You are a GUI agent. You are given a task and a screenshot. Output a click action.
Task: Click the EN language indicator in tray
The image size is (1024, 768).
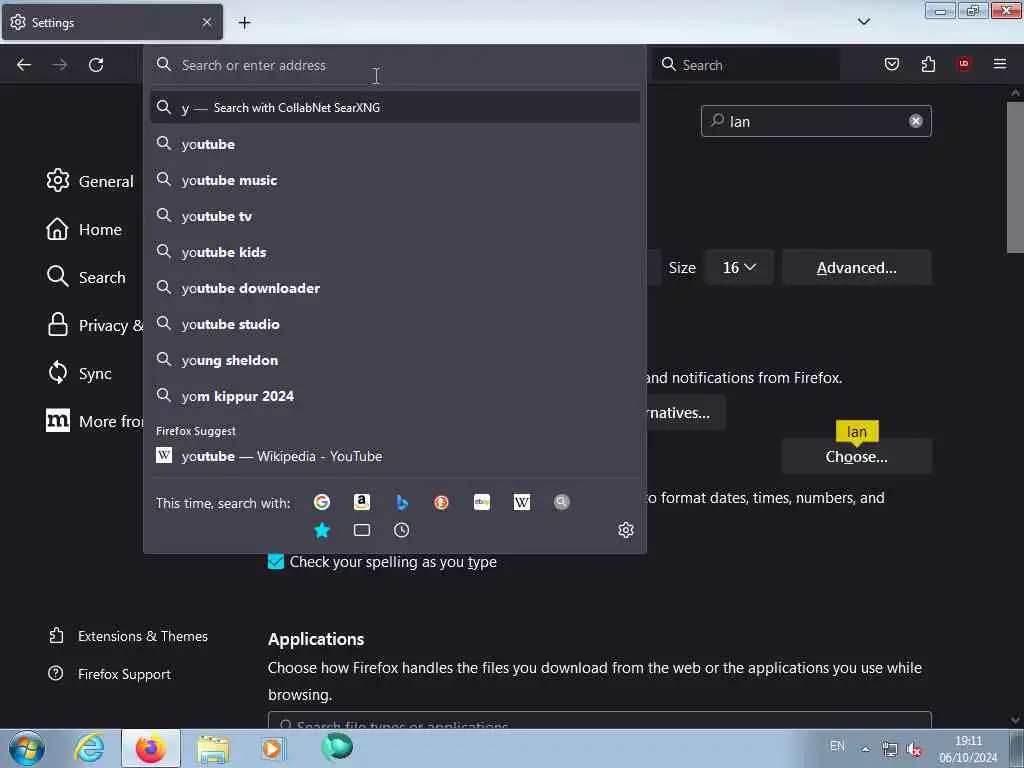tap(837, 746)
